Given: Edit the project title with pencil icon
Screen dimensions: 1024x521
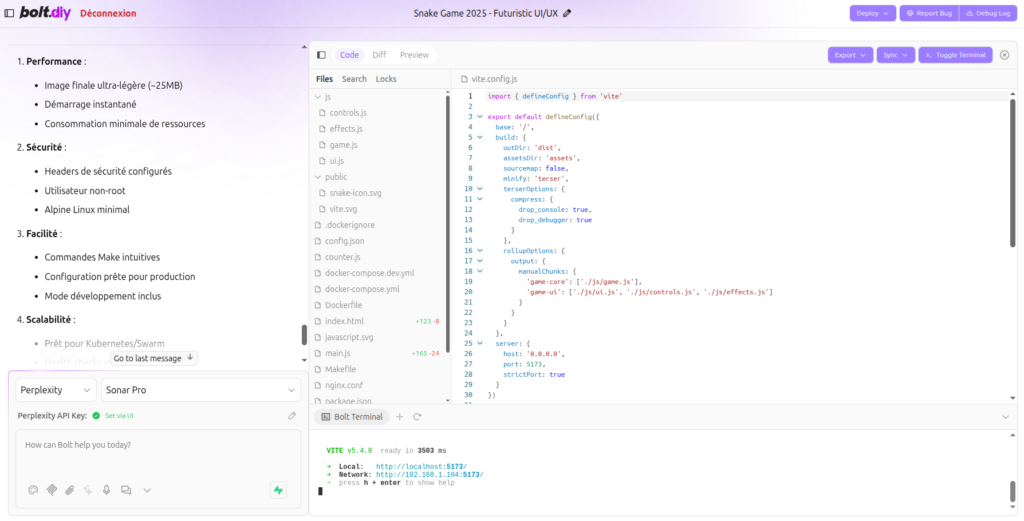Looking at the screenshot, I should [568, 13].
